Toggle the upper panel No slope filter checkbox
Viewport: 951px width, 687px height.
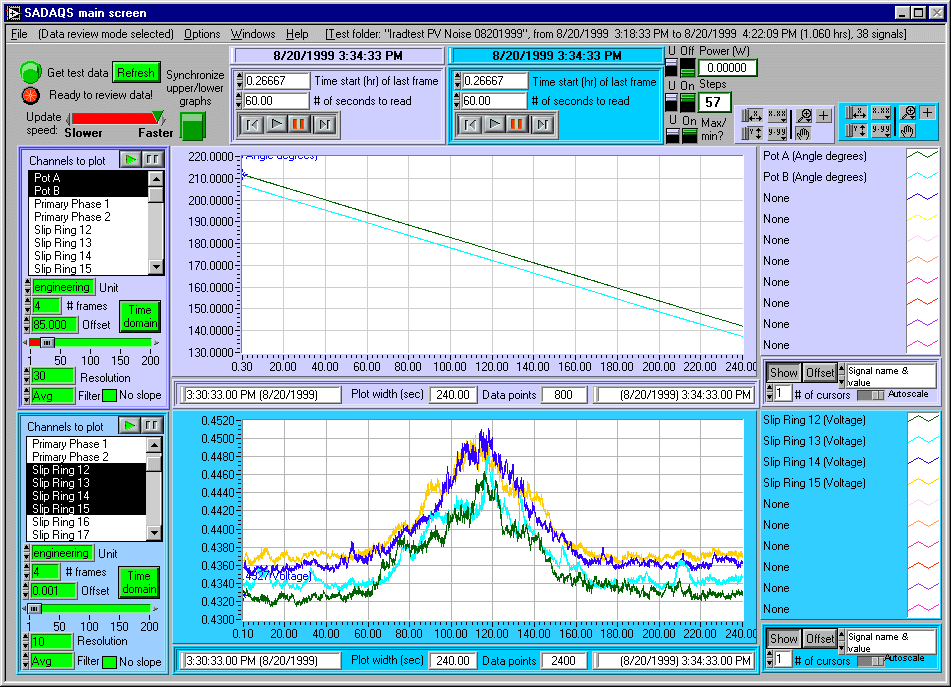109,395
